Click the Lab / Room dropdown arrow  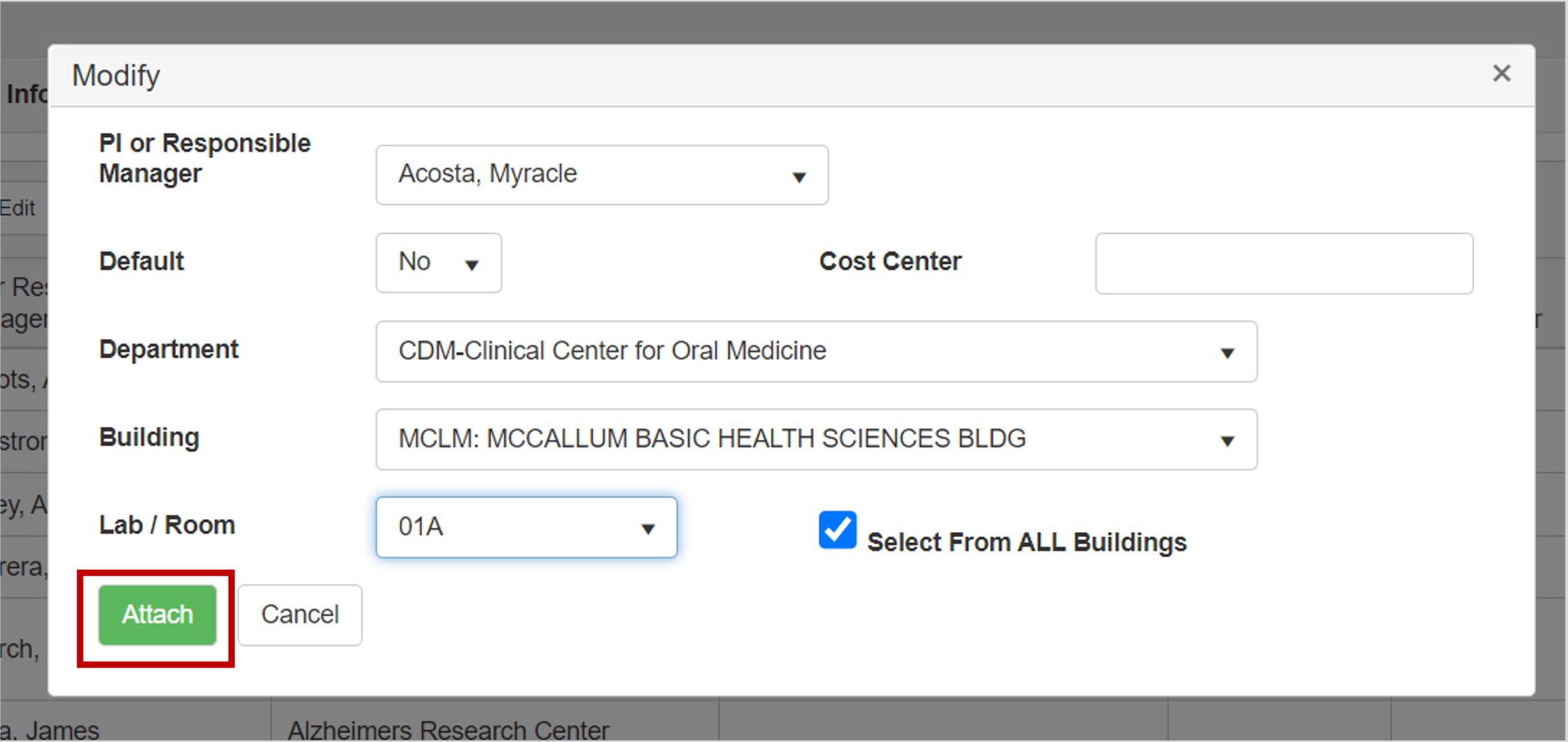click(648, 529)
